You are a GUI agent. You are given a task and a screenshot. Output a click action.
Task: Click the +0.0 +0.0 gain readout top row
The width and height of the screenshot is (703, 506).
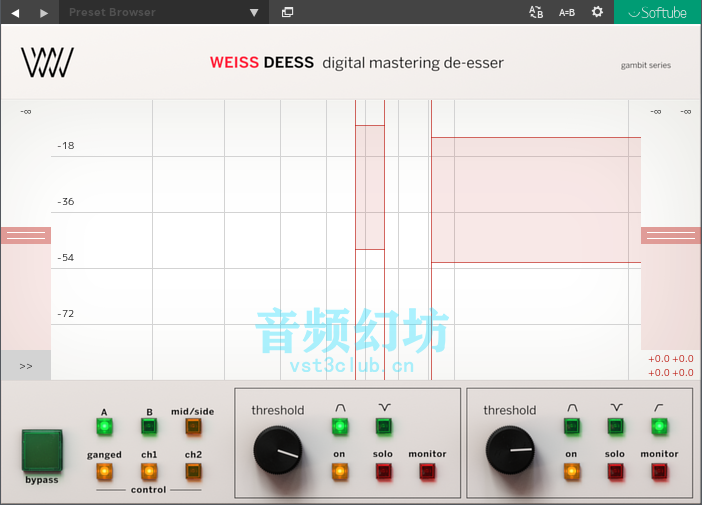click(671, 359)
